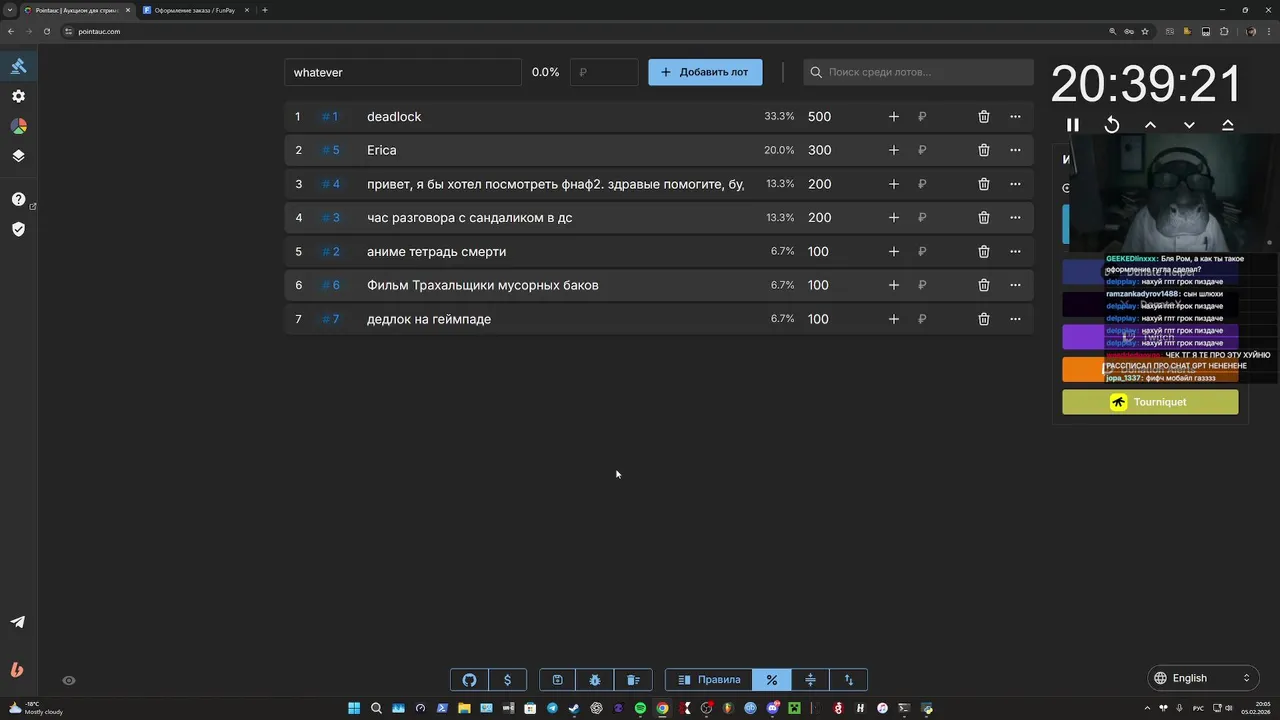
Task: Open a new browser tab
Action: (265, 10)
